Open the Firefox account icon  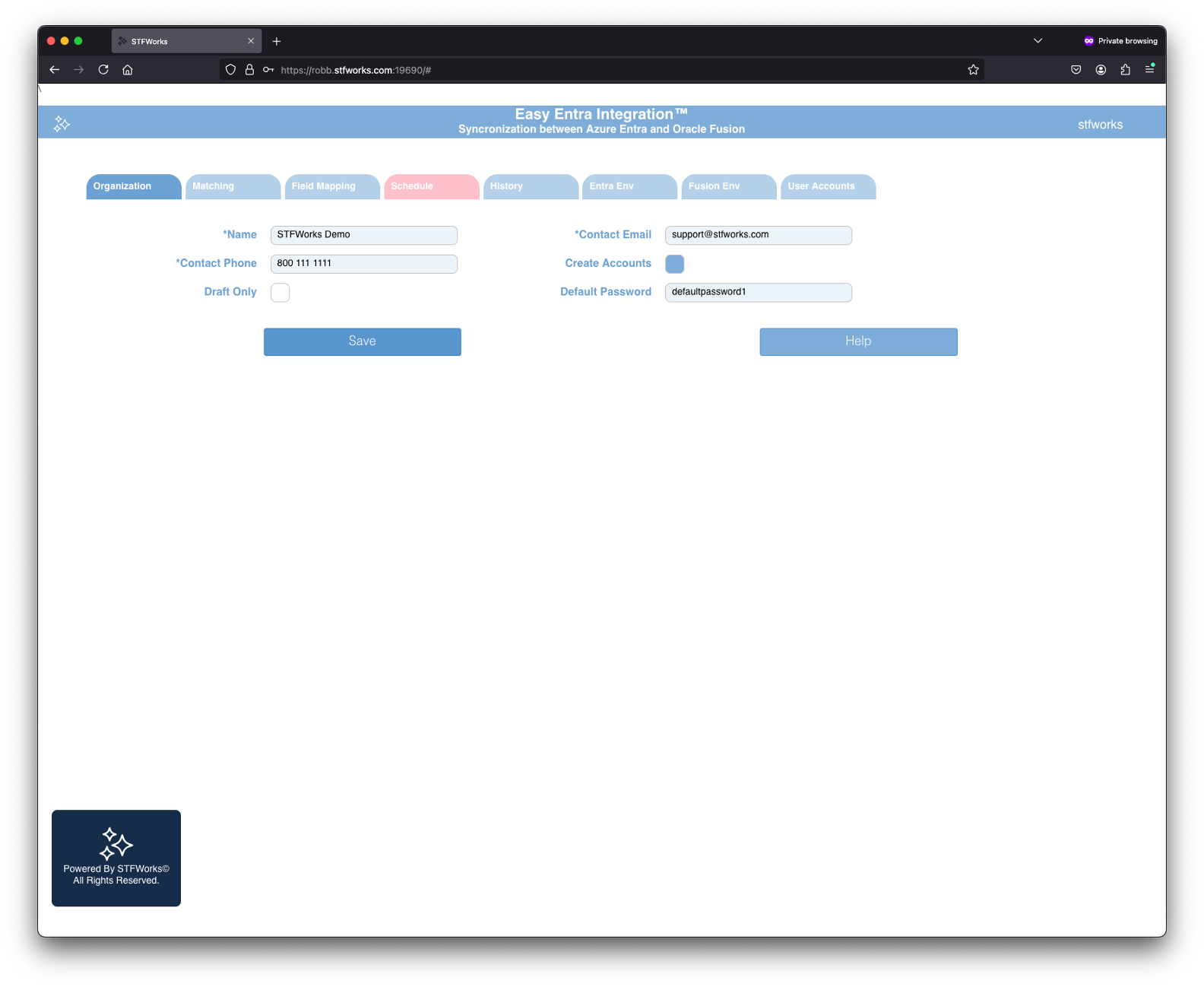pos(1101,70)
